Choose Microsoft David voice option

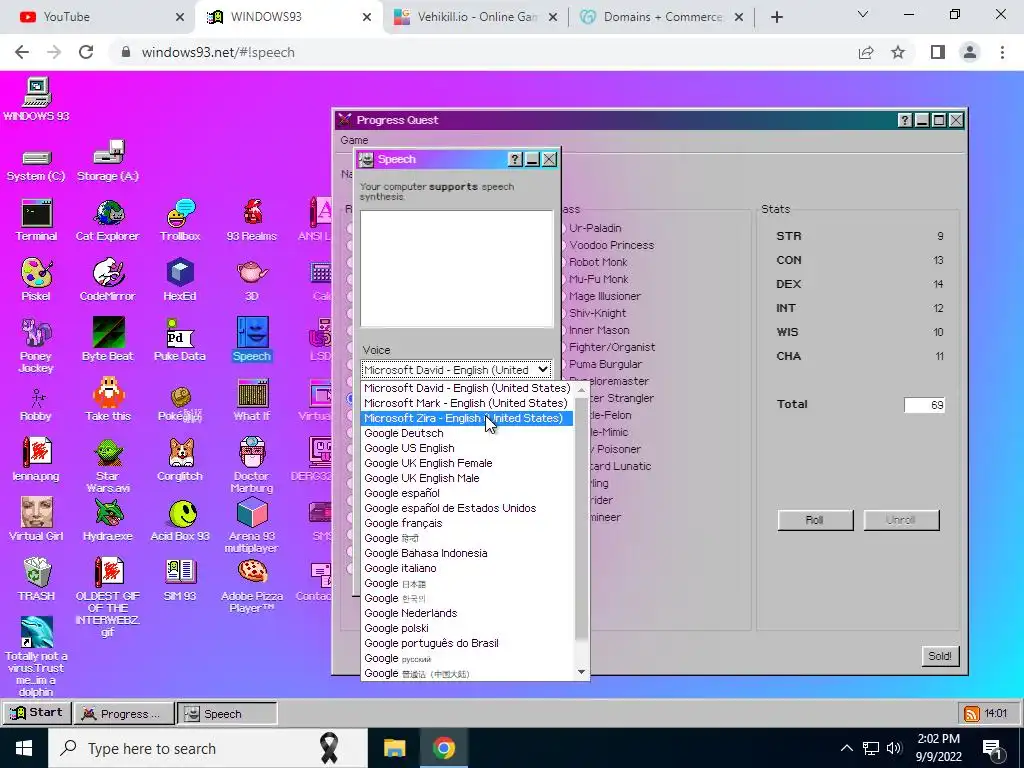click(467, 388)
